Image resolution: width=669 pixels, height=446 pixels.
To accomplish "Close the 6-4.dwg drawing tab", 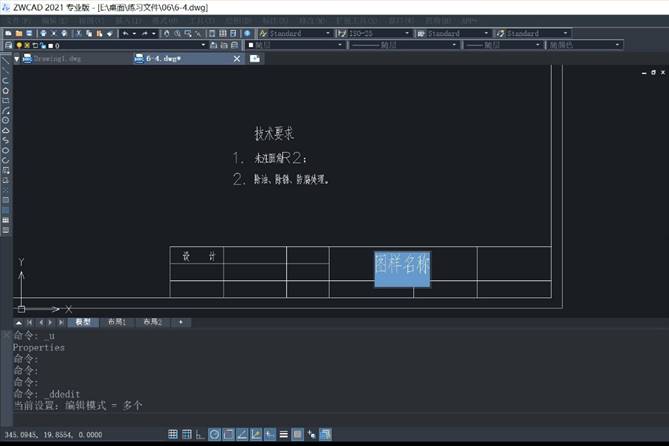I will click(237, 59).
